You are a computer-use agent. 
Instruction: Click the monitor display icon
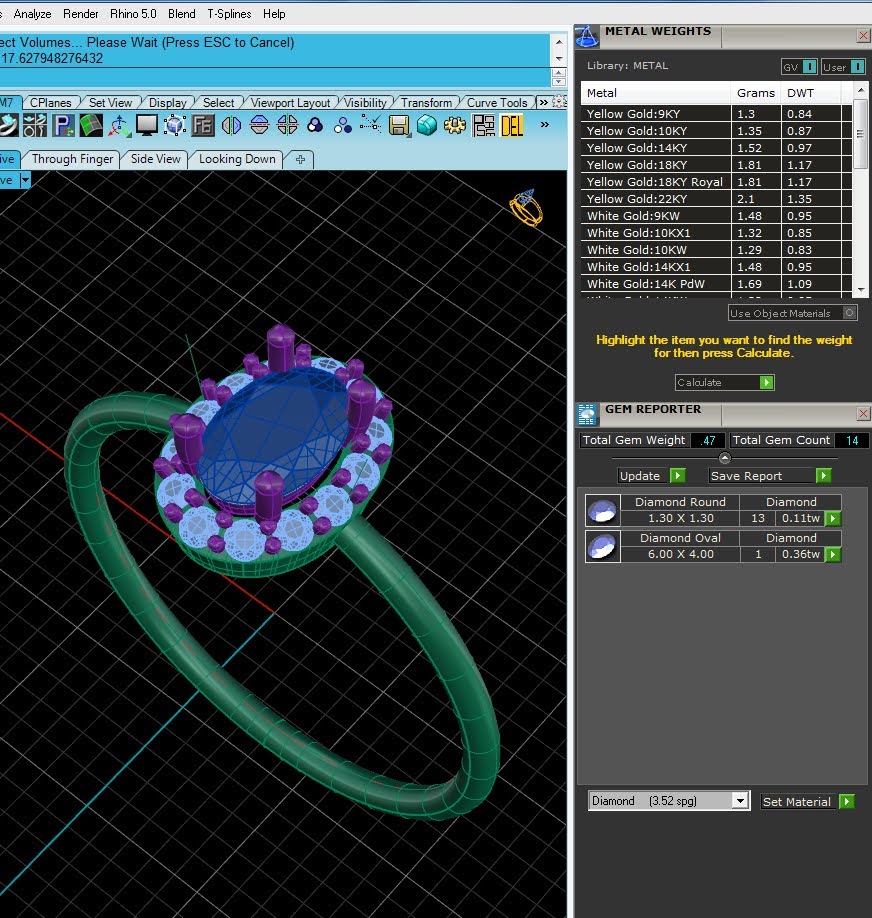[146, 125]
